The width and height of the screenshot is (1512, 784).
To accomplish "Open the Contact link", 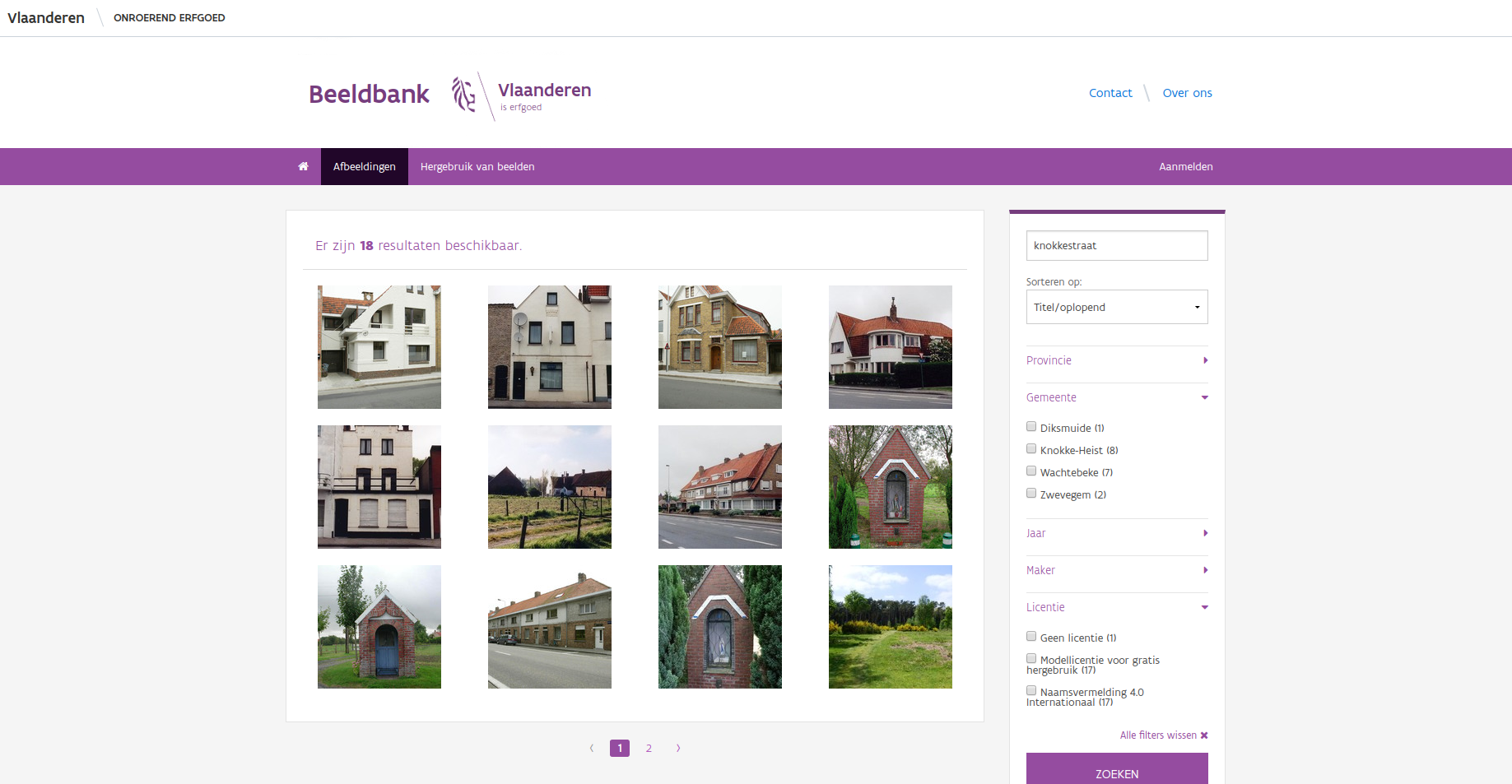I will [x=1110, y=93].
